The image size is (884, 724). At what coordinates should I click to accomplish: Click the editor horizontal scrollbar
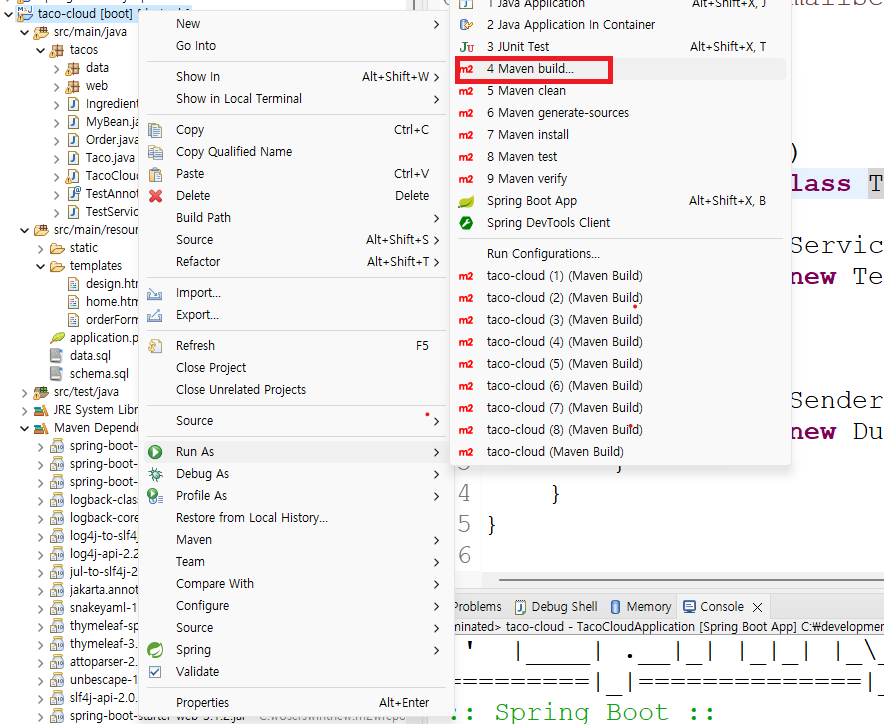click(691, 579)
